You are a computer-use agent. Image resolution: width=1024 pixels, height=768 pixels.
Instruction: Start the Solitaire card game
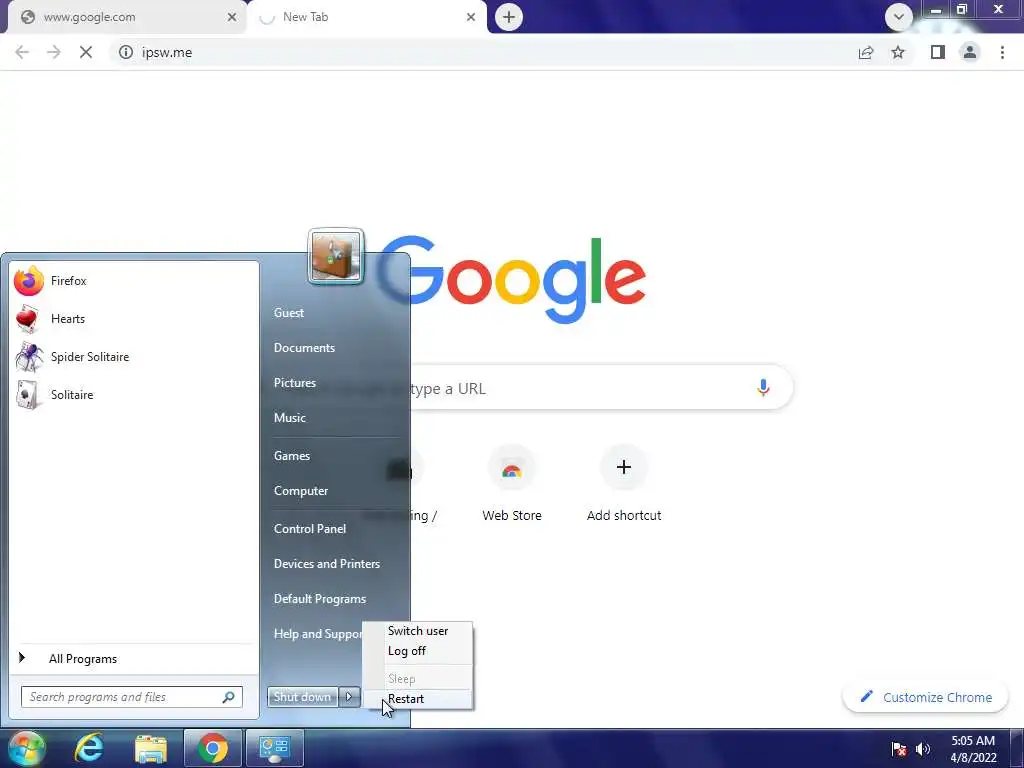[134, 394]
